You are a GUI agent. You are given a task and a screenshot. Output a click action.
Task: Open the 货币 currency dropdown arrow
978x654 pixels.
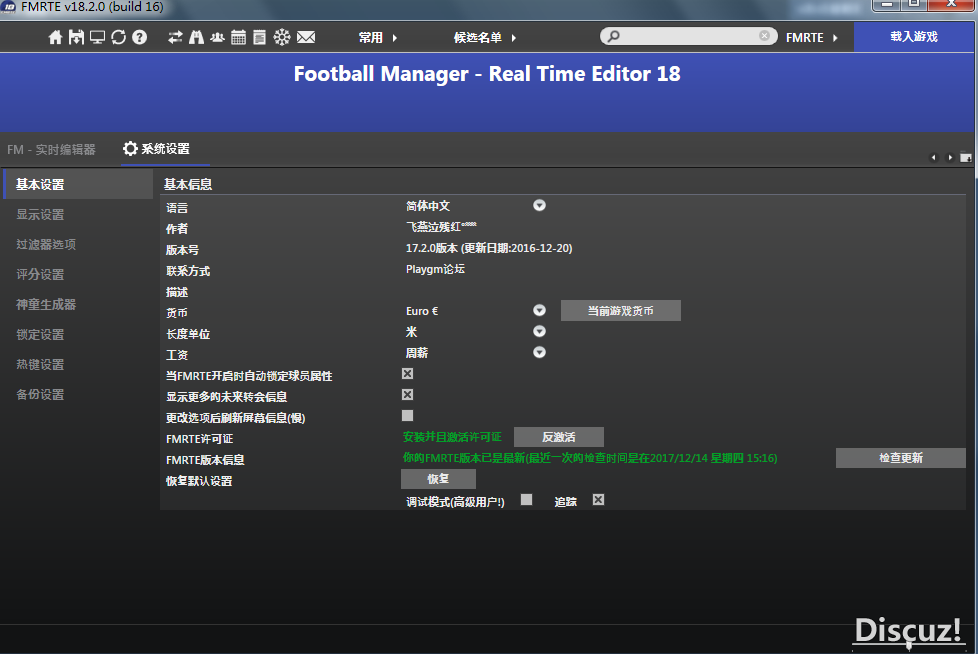540,310
